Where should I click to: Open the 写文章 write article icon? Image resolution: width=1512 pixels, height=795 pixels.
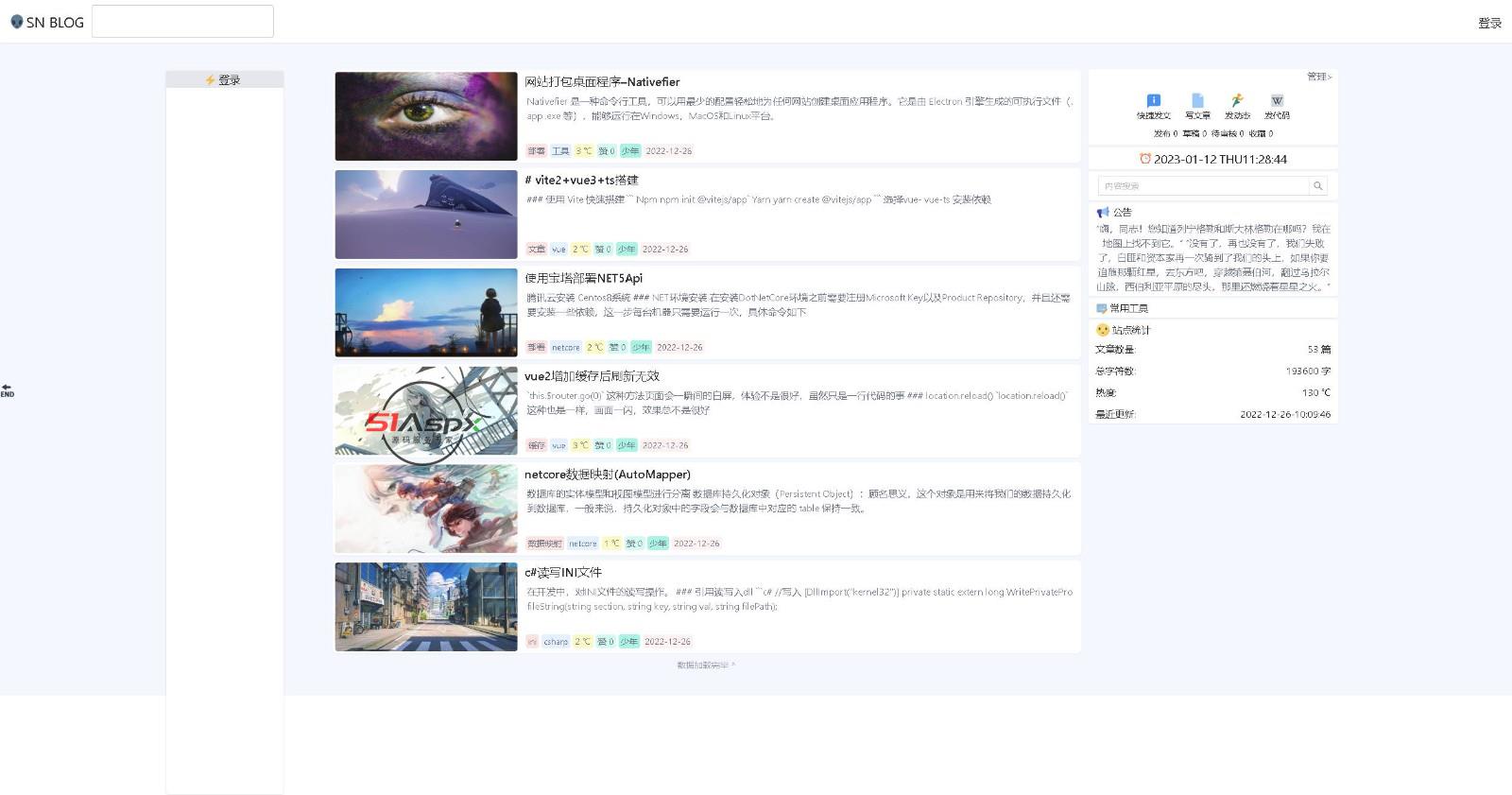pos(1197,100)
